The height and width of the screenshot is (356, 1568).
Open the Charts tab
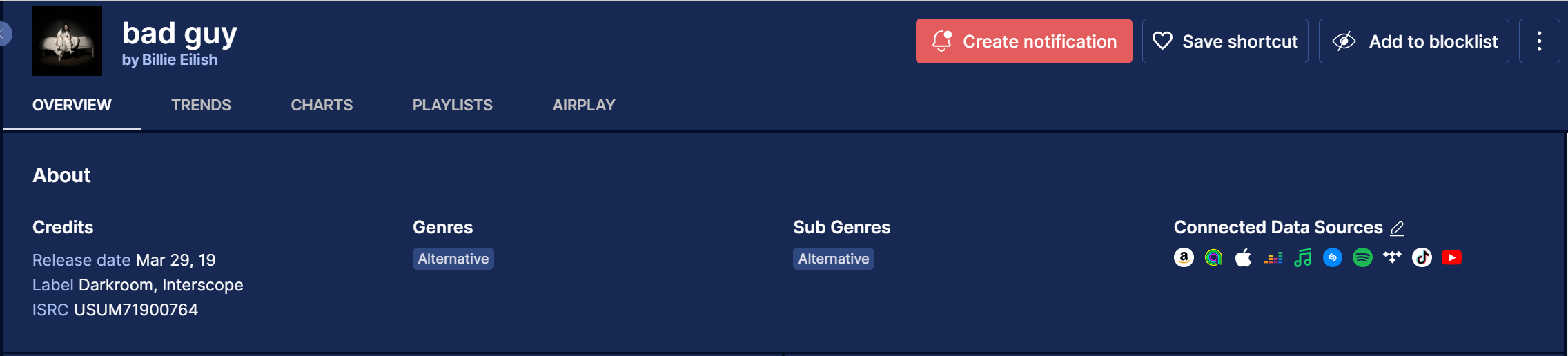(x=322, y=105)
